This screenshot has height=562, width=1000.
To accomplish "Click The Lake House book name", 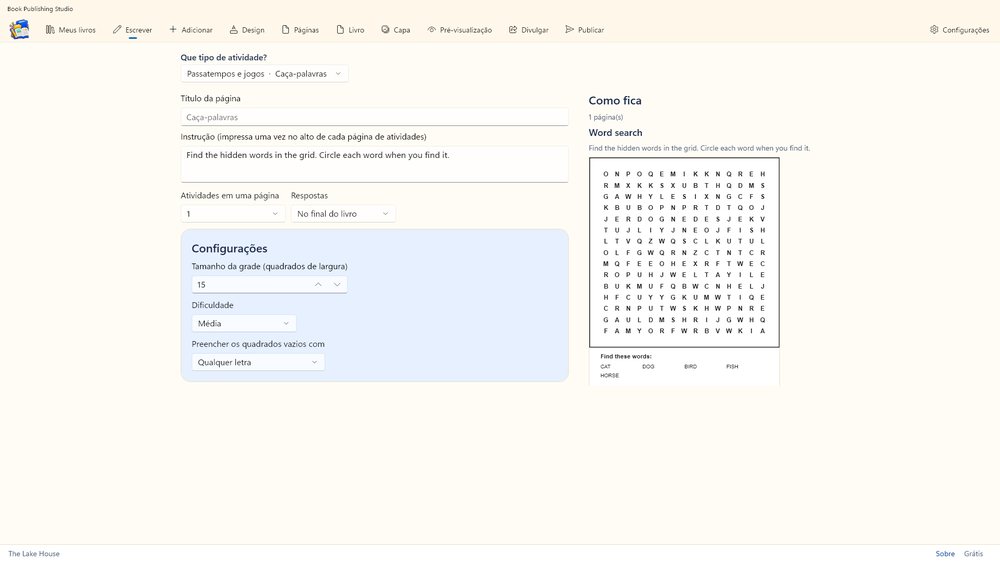I will 34,554.
